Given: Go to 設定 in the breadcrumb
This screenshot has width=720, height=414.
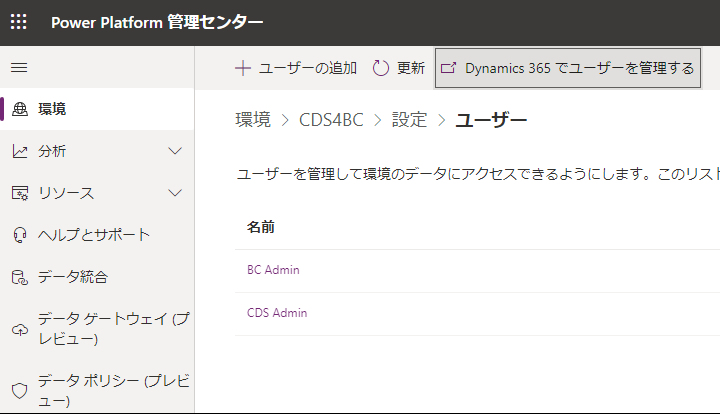Looking at the screenshot, I should tap(410, 120).
